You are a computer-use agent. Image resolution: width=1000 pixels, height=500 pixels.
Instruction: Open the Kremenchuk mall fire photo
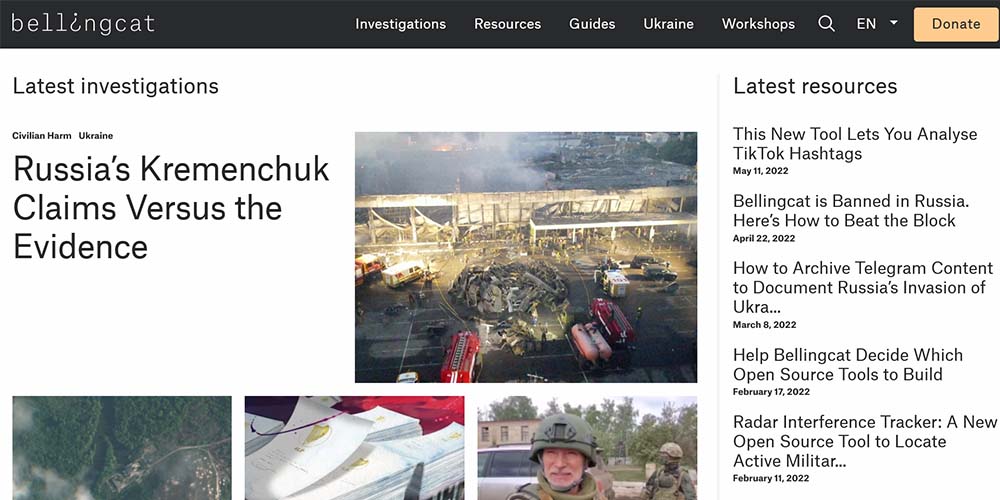pyautogui.click(x=526, y=257)
